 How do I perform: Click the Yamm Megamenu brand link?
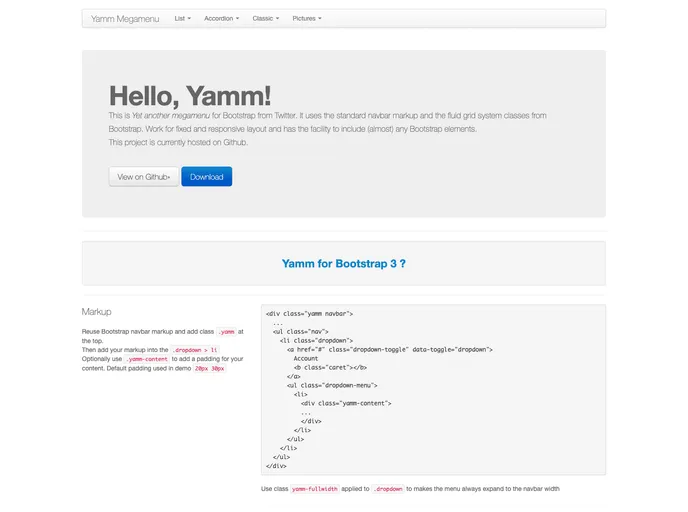tap(125, 19)
